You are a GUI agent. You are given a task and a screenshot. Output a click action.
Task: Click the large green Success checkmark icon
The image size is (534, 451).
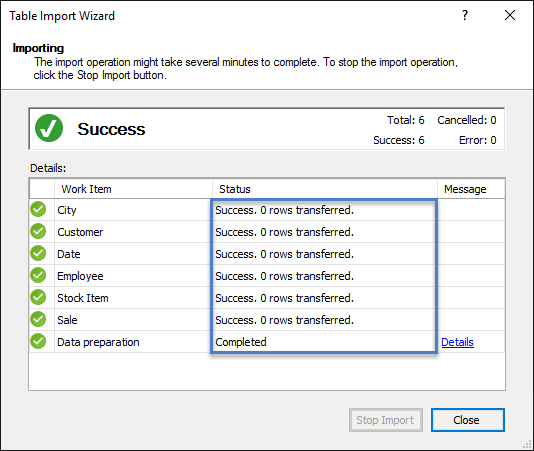49,128
